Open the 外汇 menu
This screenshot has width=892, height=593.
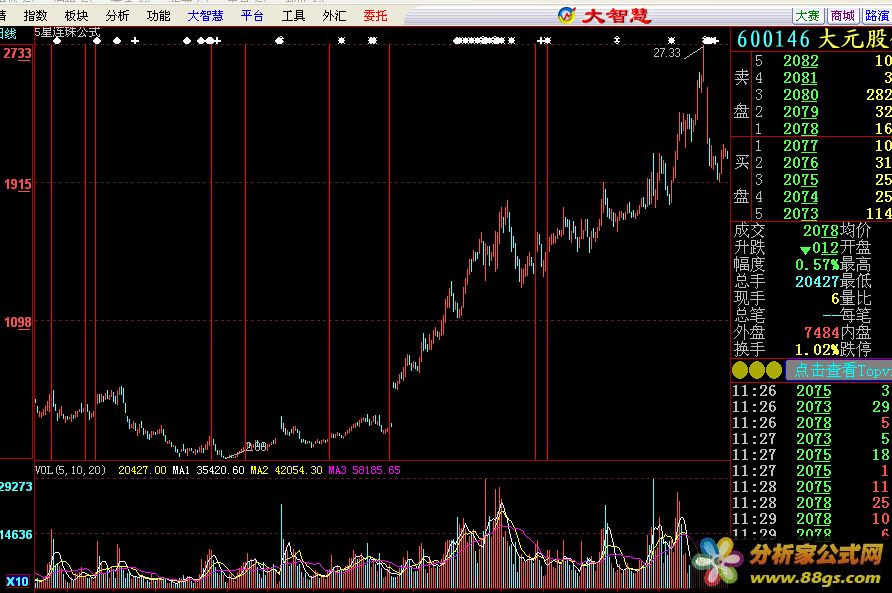coord(334,15)
